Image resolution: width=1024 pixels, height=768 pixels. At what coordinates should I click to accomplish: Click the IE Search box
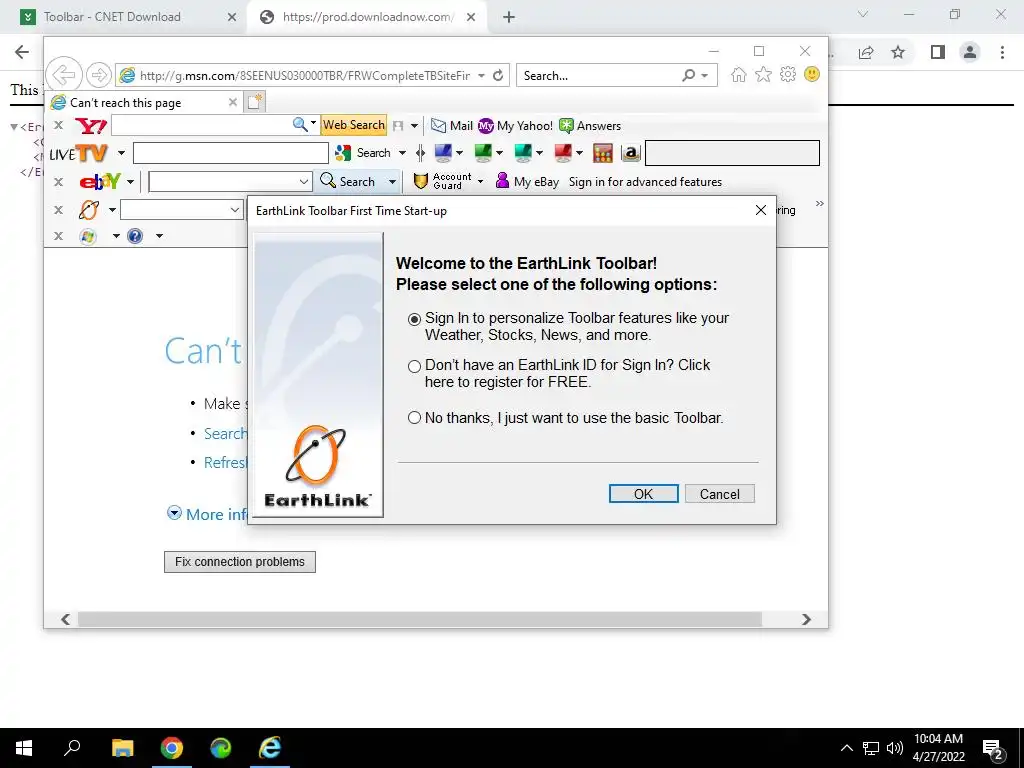click(x=600, y=76)
